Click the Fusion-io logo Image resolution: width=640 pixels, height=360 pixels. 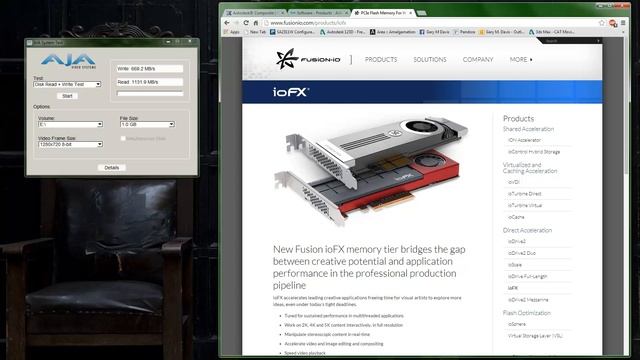click(x=308, y=59)
